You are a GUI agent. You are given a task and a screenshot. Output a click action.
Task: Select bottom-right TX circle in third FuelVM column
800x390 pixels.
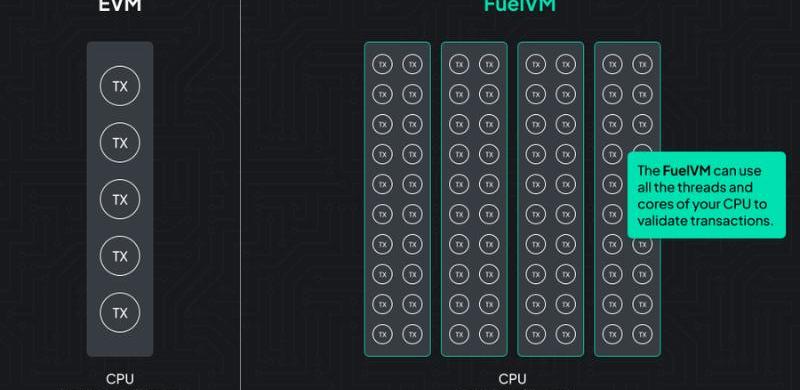click(x=565, y=334)
